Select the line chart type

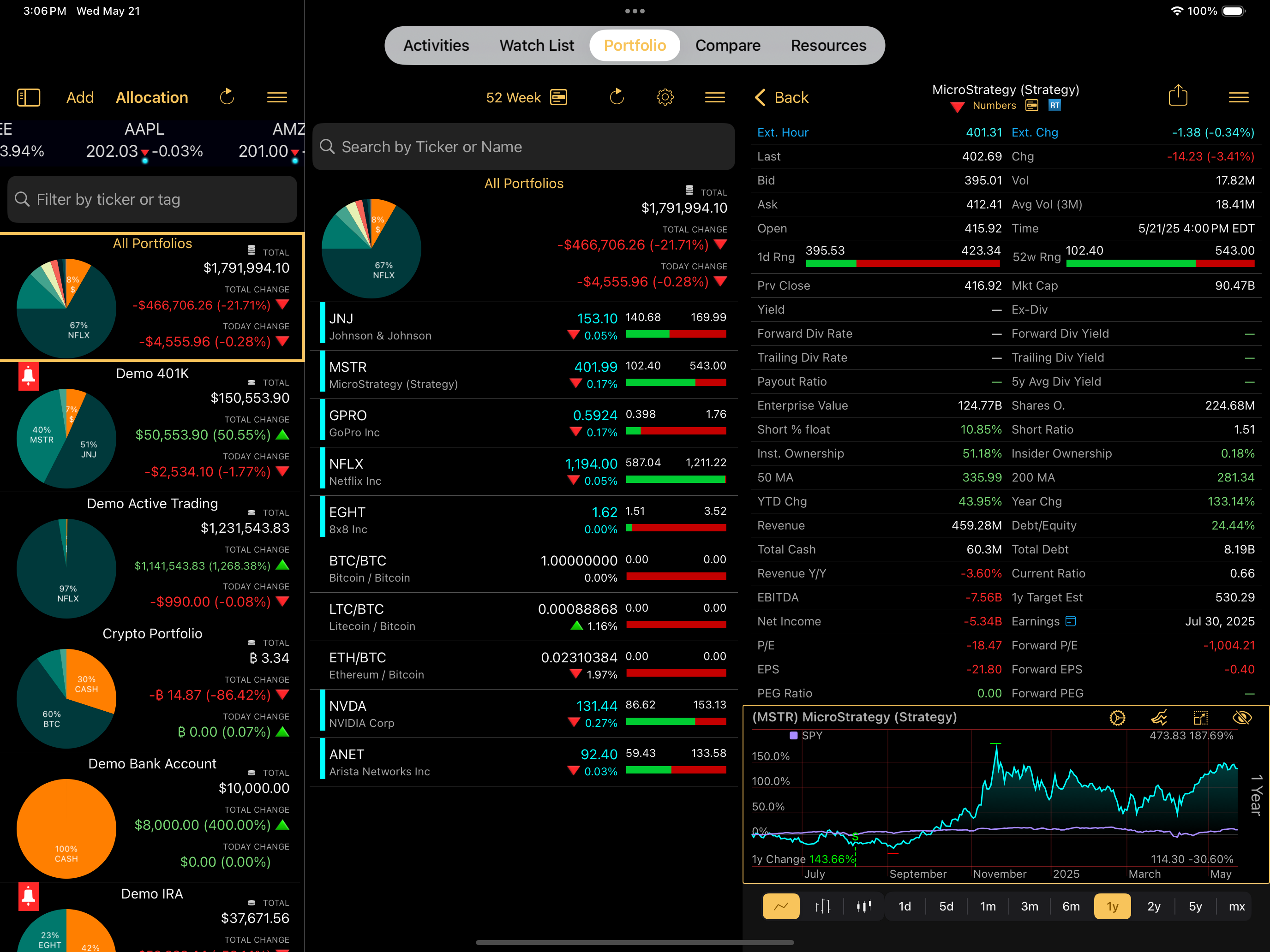[x=781, y=907]
